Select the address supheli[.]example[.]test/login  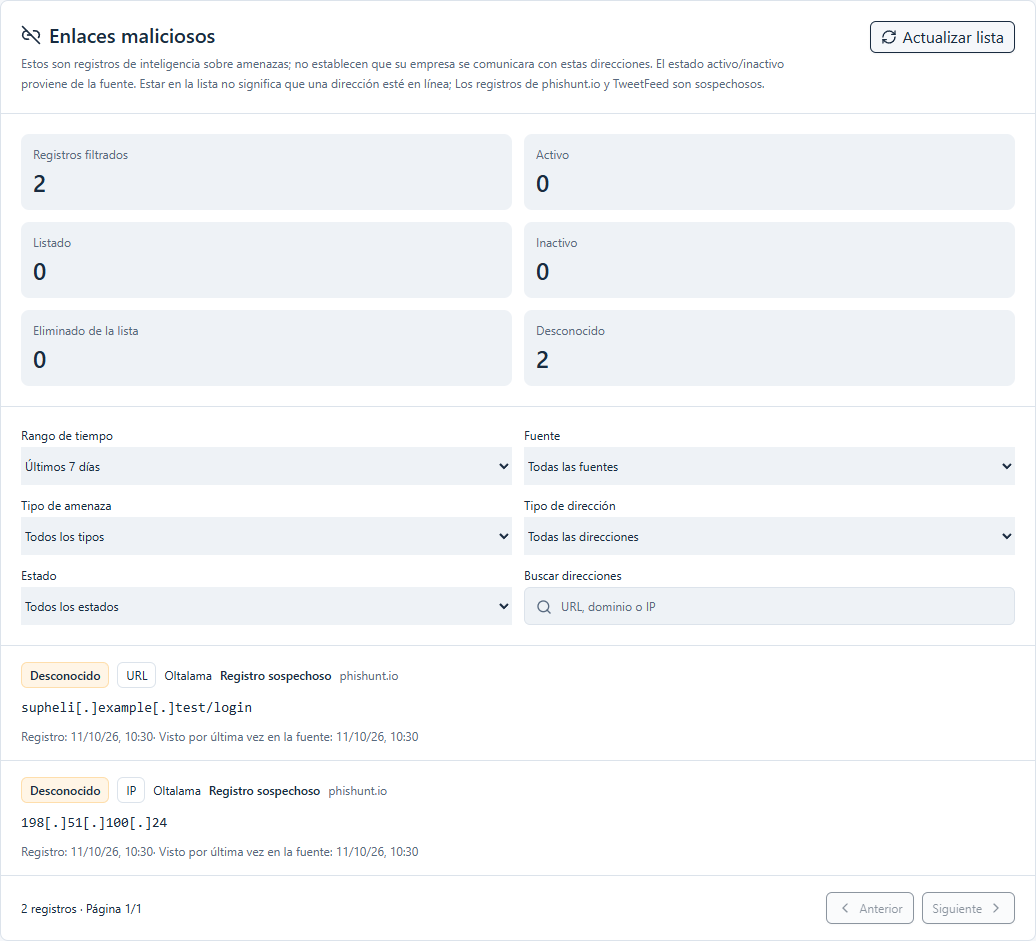(x=137, y=708)
